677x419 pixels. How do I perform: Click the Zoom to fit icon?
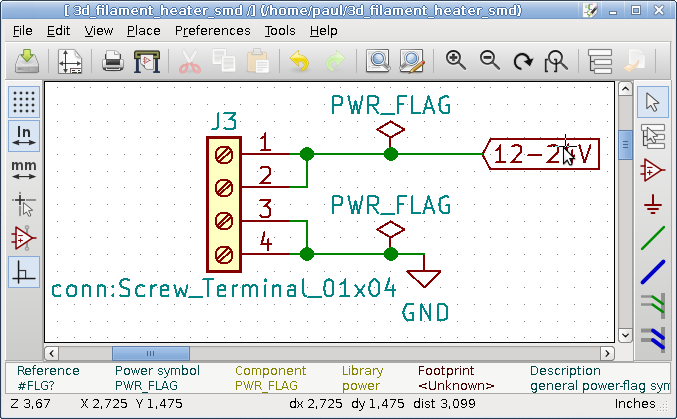pos(556,61)
